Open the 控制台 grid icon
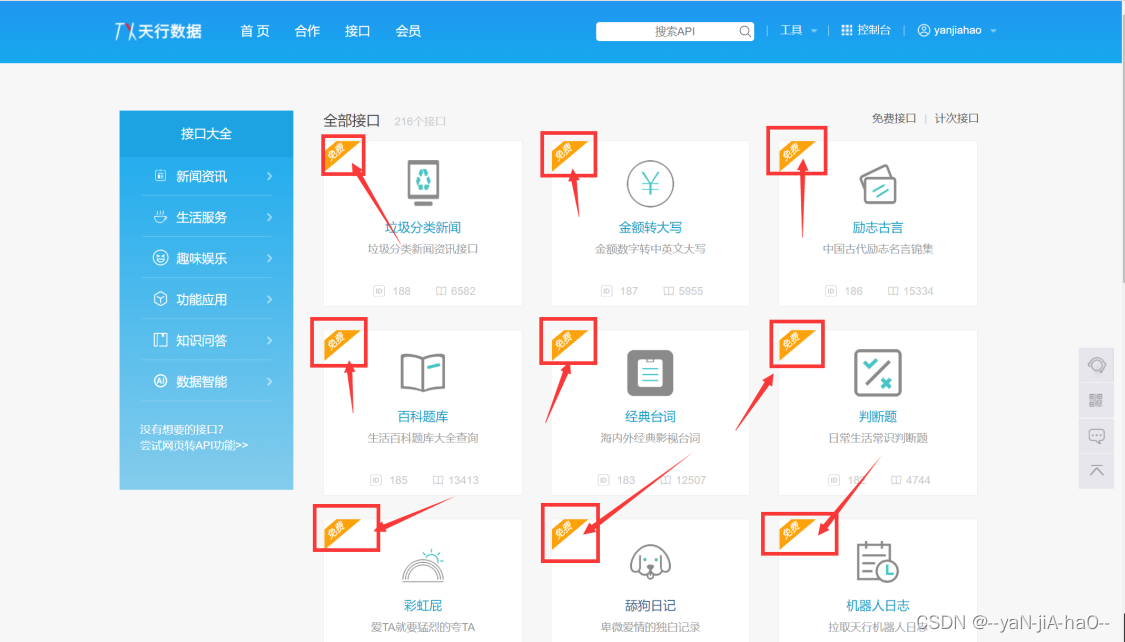 coord(847,30)
